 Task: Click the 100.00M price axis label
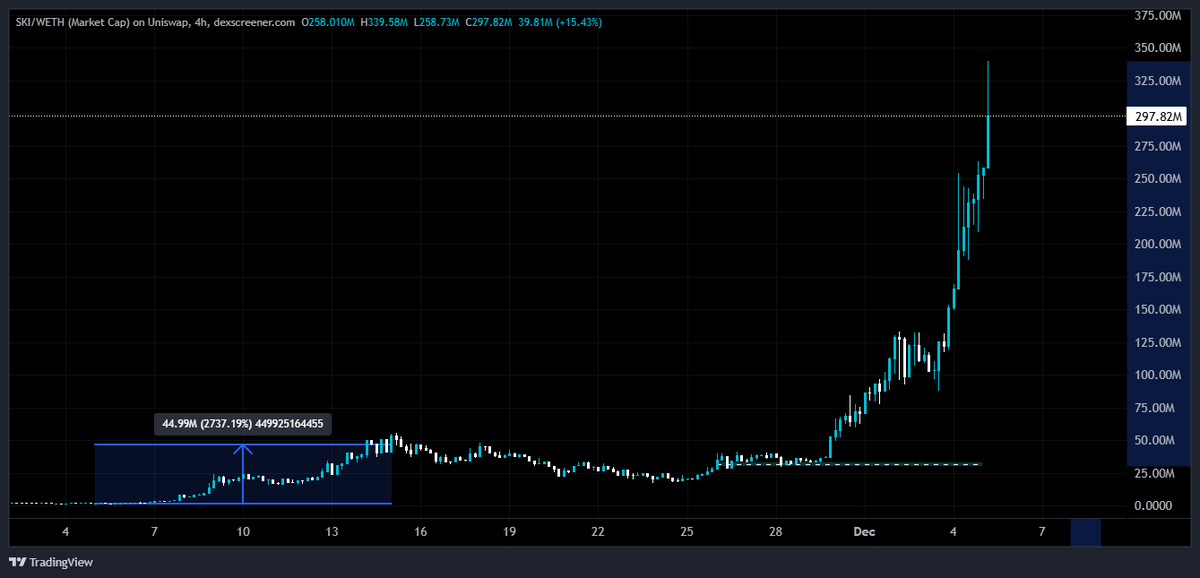click(1158, 375)
